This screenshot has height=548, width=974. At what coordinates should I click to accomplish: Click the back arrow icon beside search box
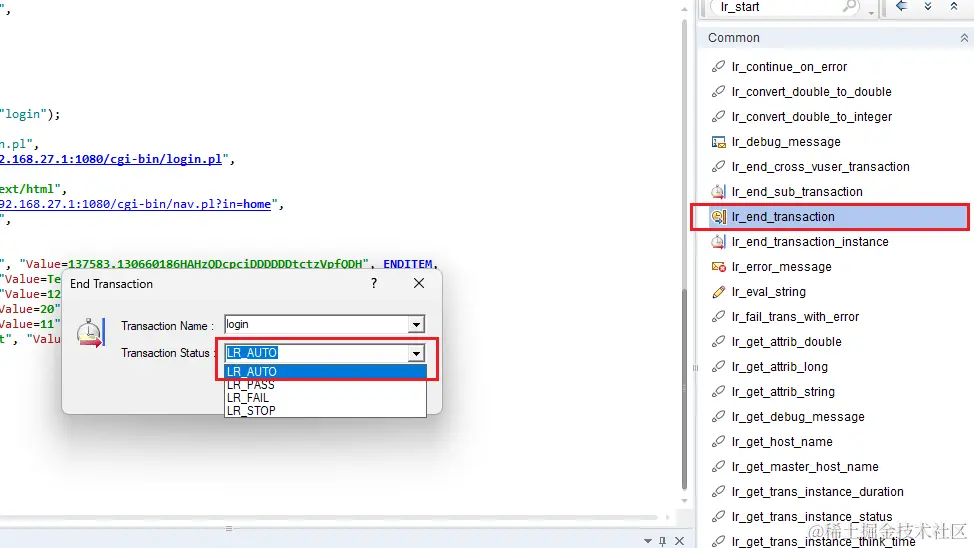click(901, 6)
